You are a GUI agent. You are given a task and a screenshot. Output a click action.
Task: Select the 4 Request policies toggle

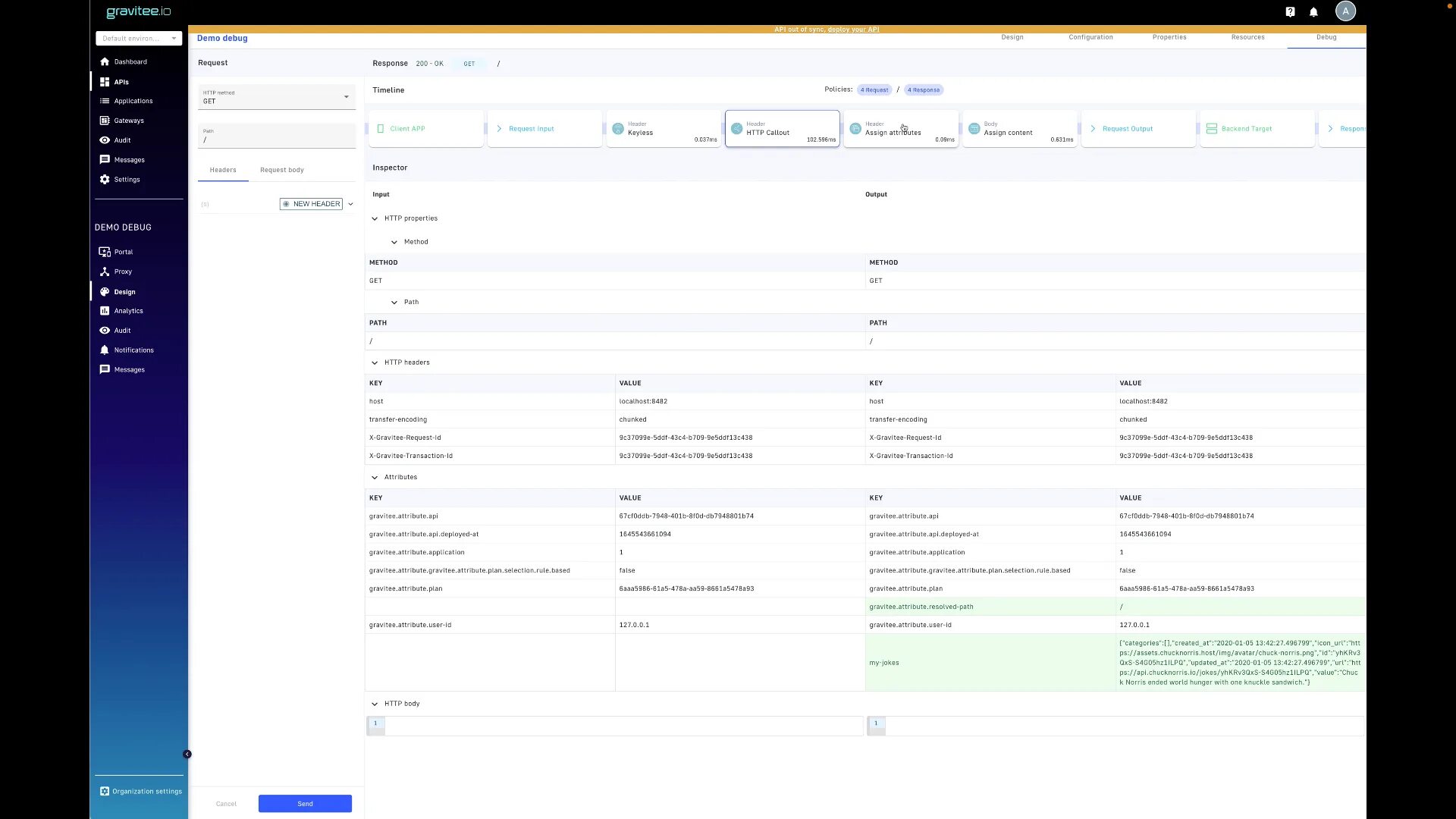pos(873,89)
